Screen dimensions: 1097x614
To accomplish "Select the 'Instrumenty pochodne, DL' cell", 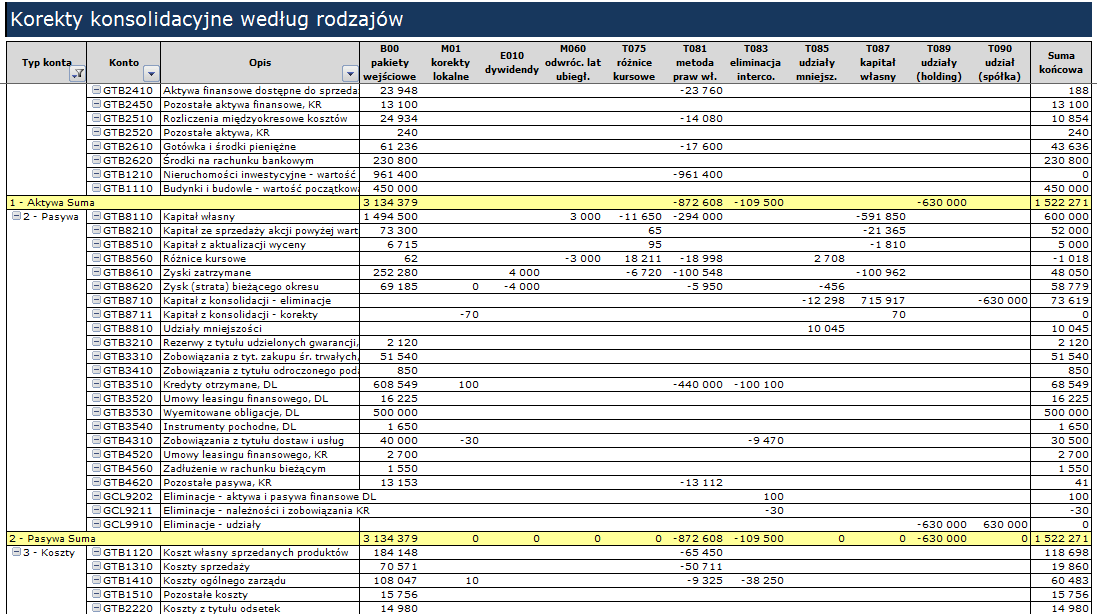I will [260, 426].
